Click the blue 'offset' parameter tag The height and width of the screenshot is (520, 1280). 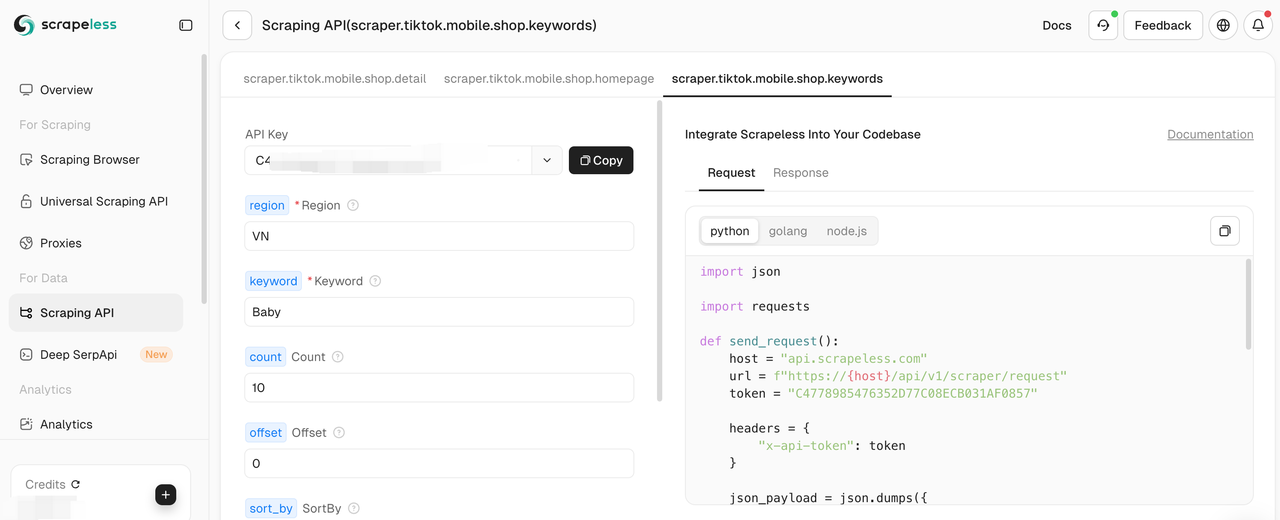pos(266,433)
